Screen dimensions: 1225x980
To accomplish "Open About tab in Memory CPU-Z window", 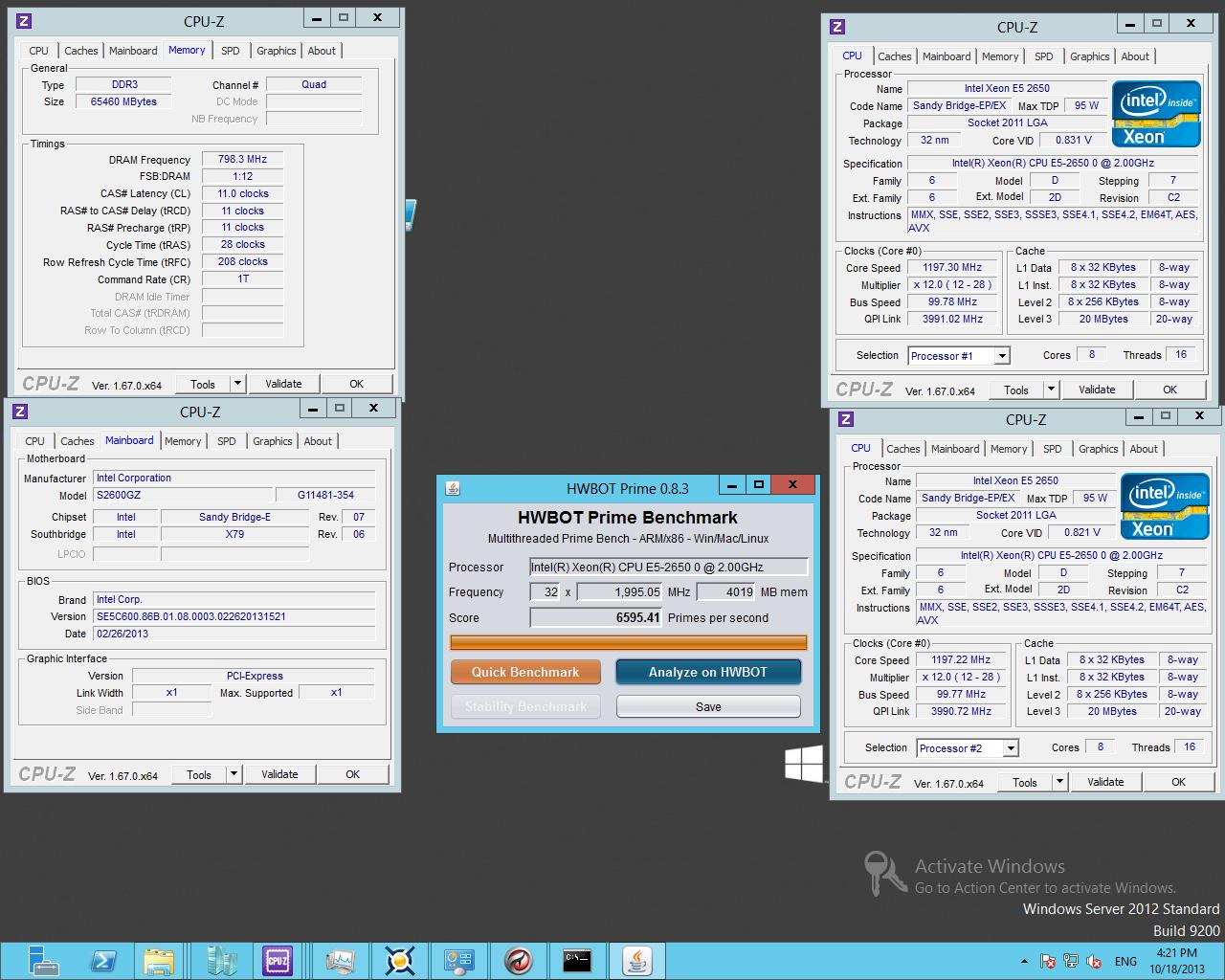I will point(322,51).
